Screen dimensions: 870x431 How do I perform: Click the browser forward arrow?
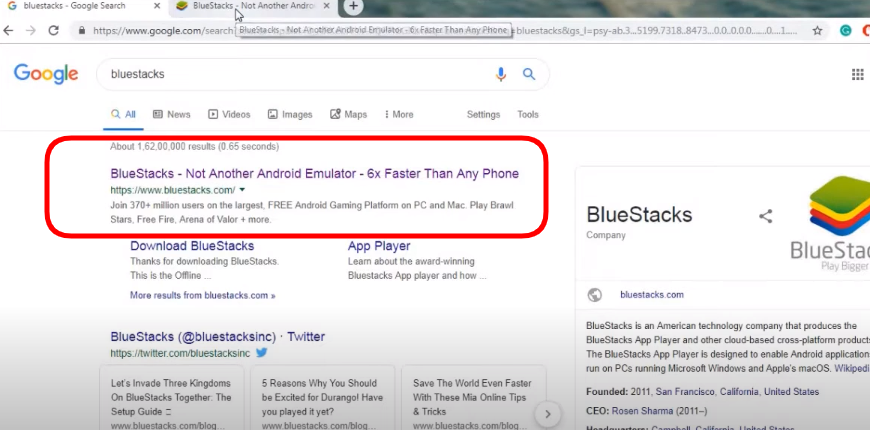[31, 31]
